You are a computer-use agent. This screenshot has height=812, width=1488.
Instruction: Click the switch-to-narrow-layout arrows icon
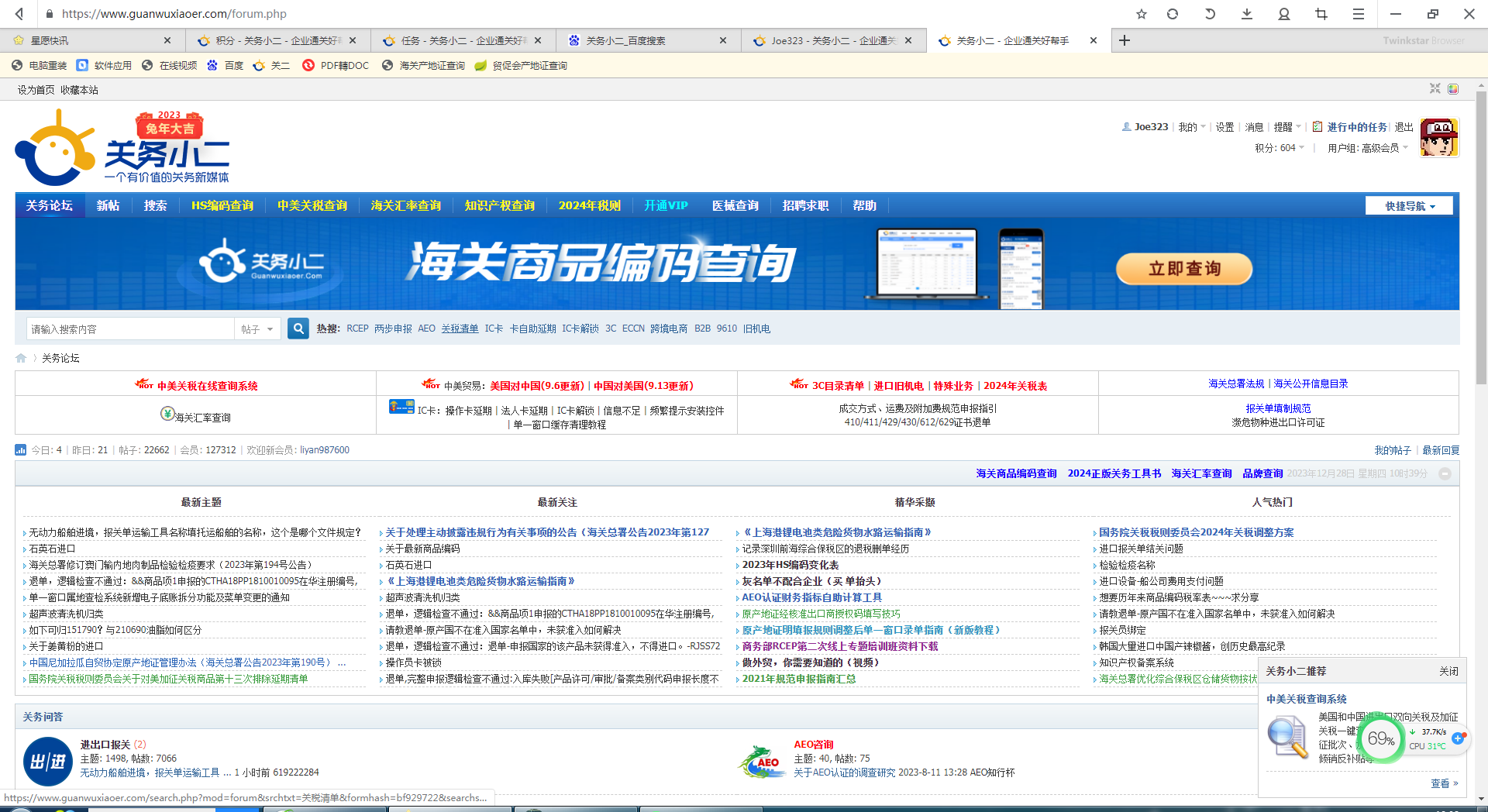click(1435, 89)
